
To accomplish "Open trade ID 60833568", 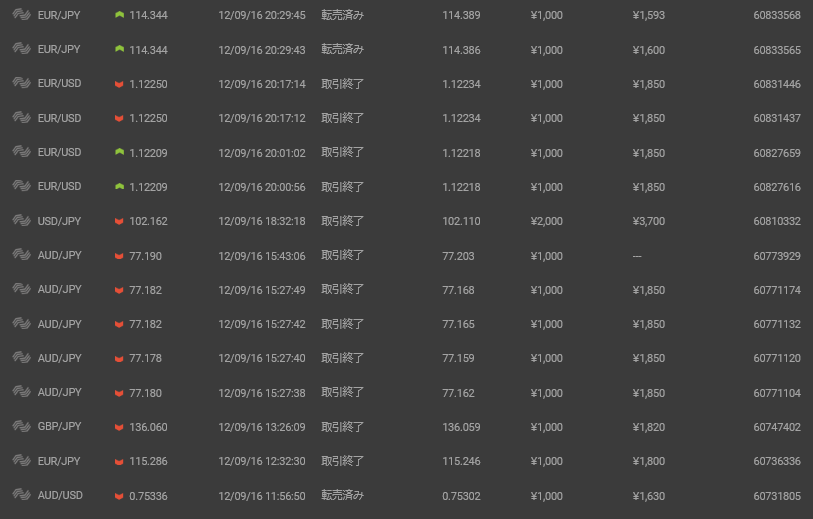I will tap(777, 15).
